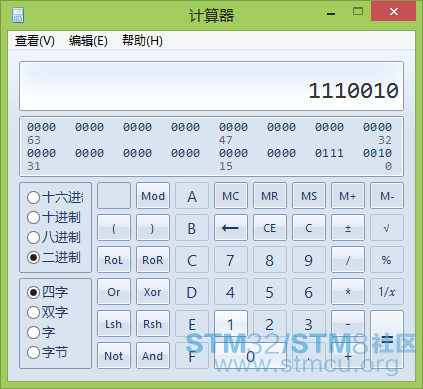The height and width of the screenshot is (389, 423).
Task: Open the 编辑(E) menu
Action: 88,41
